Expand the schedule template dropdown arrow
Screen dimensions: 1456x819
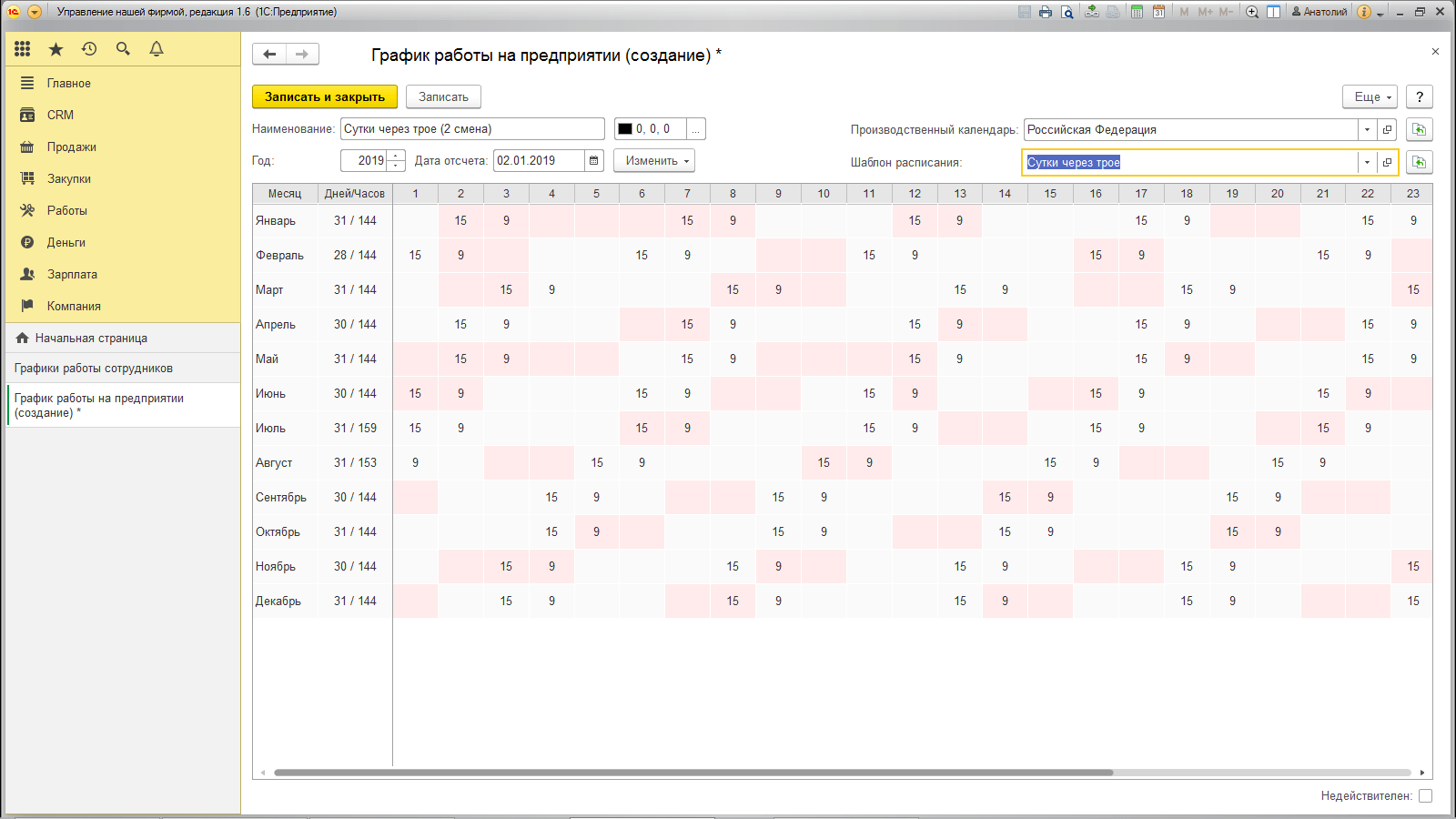click(1367, 162)
